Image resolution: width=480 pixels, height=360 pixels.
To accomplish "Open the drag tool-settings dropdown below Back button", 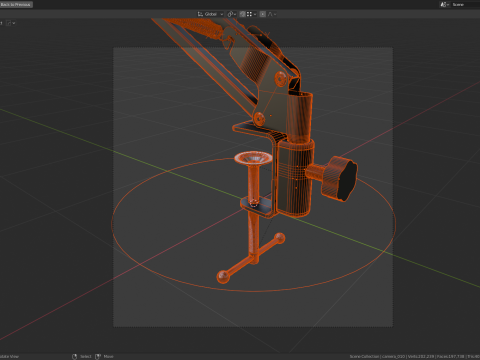I will pyautogui.click(x=11, y=23).
